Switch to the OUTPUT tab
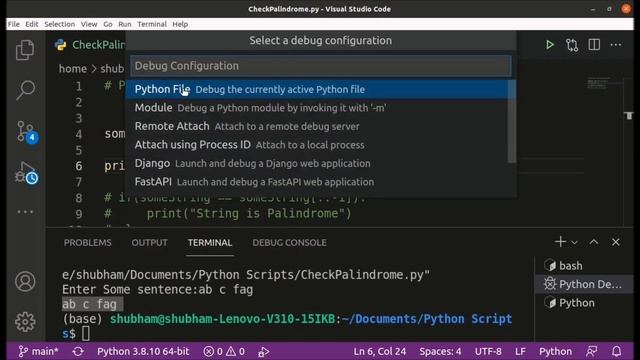 [149, 242]
